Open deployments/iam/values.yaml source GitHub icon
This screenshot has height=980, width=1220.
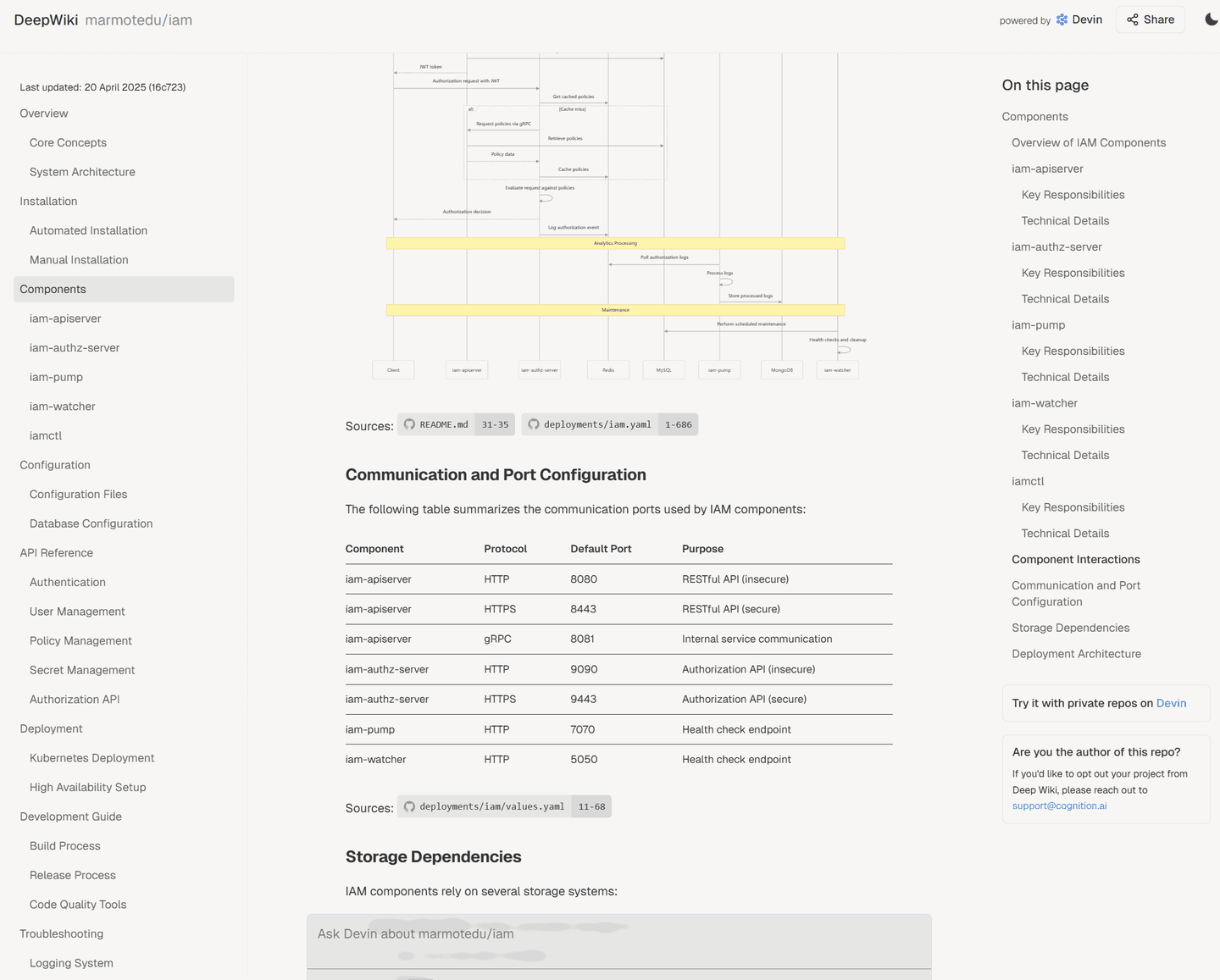(x=410, y=806)
